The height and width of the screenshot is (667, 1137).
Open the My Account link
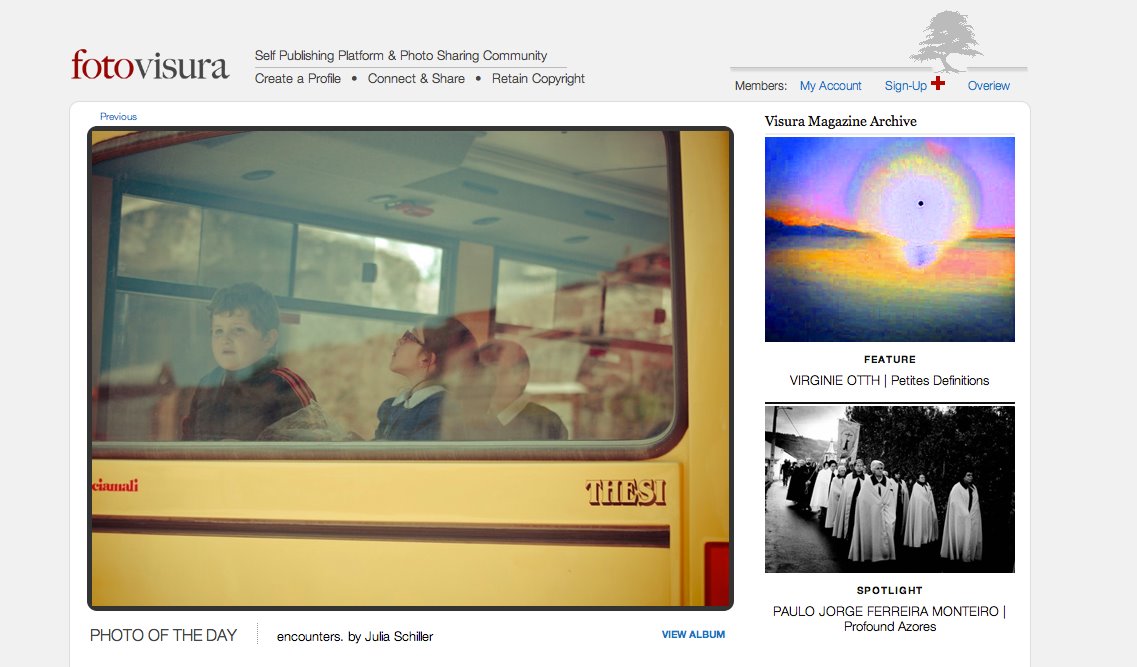pyautogui.click(x=830, y=86)
